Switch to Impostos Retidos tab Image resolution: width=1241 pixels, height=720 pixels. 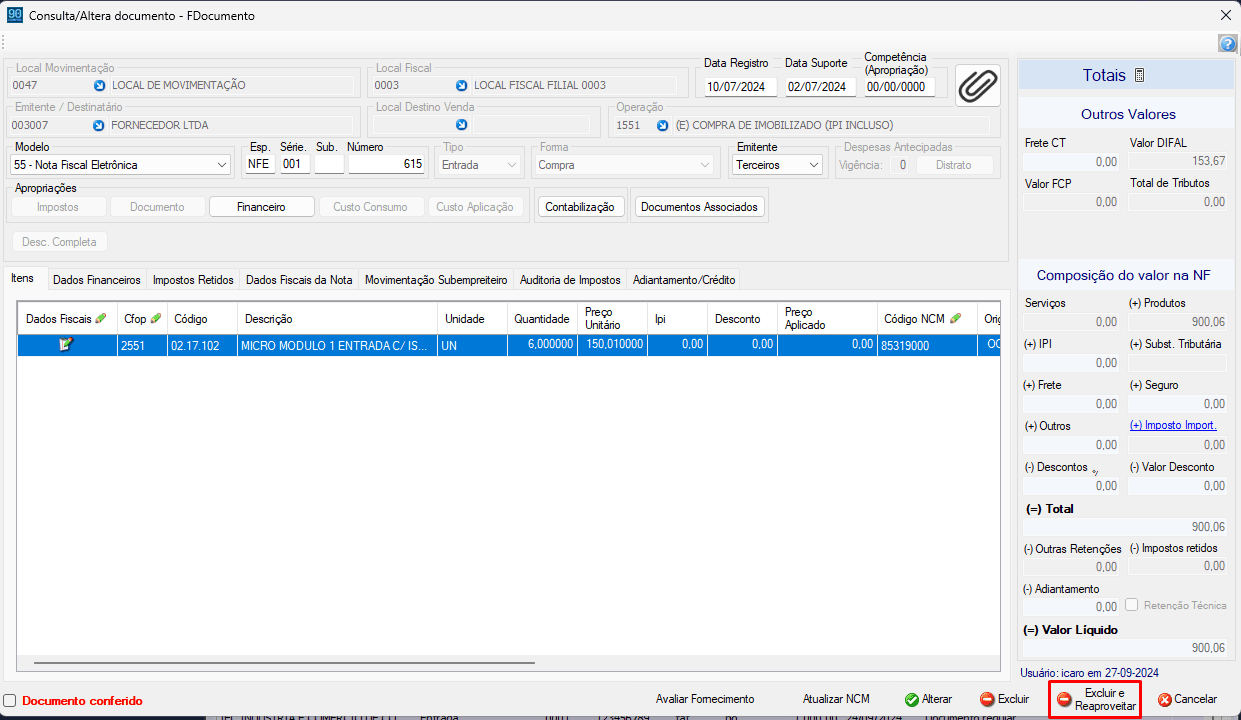pyautogui.click(x=193, y=280)
